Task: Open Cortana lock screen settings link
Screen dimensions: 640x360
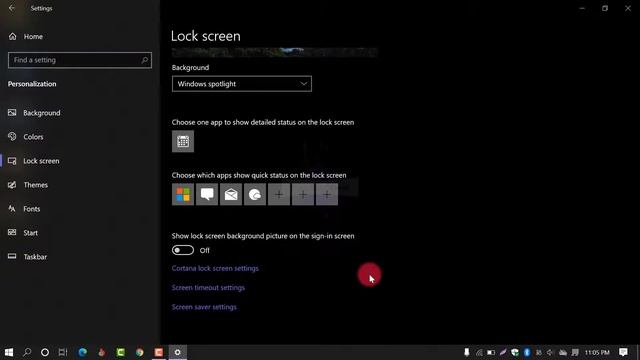Action: coord(215,268)
